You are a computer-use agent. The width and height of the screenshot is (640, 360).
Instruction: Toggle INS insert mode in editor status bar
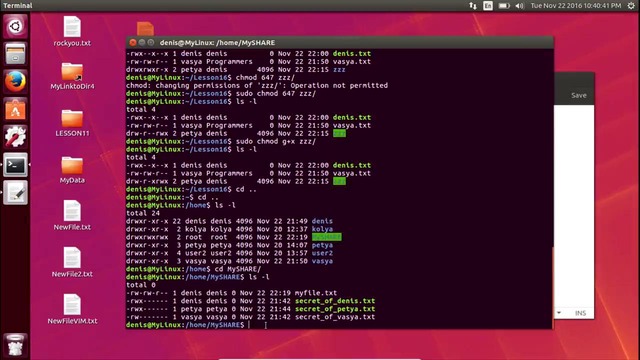[580, 313]
